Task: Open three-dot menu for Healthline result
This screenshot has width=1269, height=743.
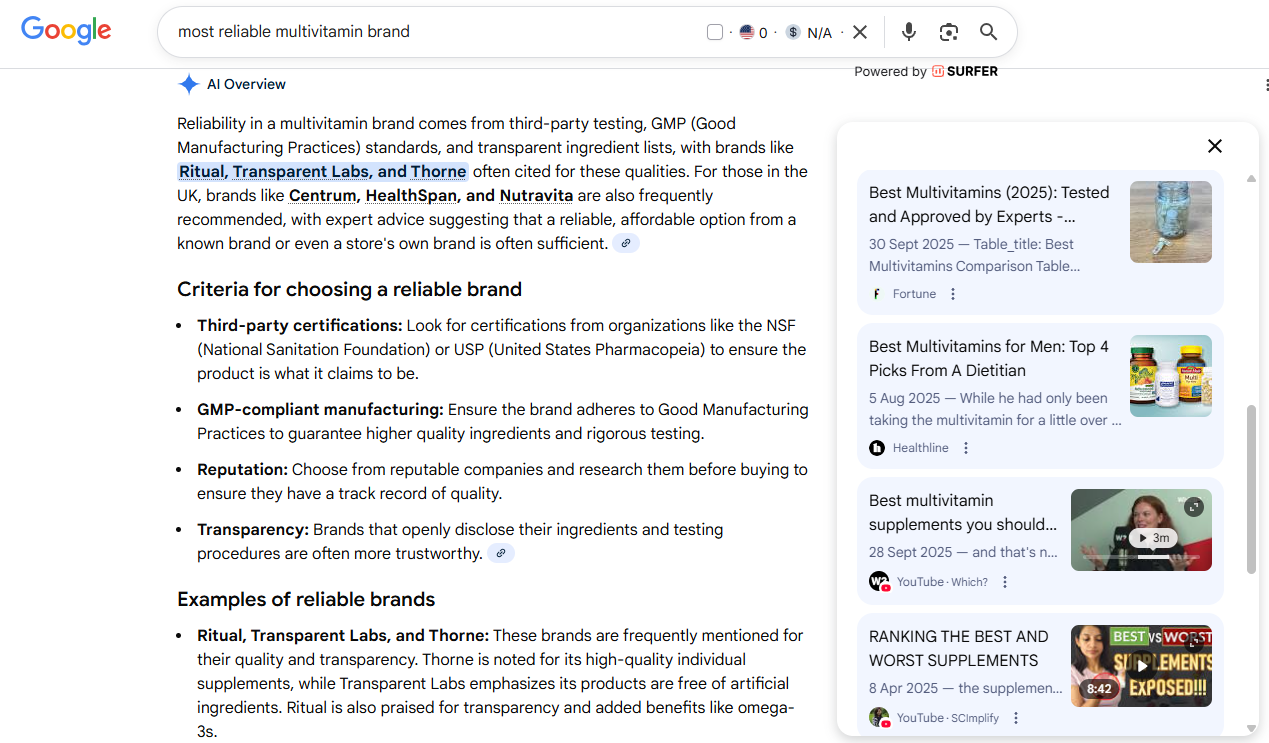Action: 966,448
